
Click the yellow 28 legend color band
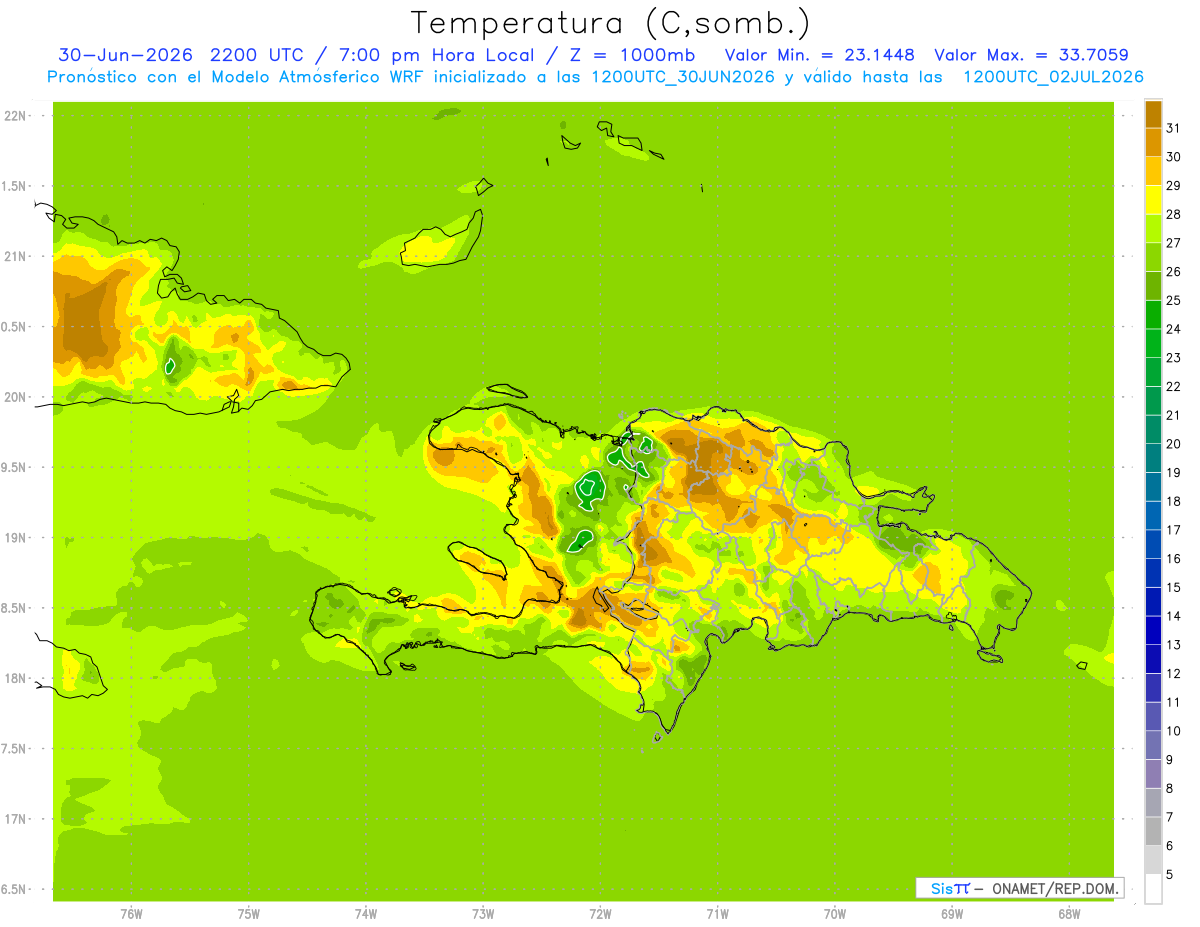pyautogui.click(x=1153, y=201)
